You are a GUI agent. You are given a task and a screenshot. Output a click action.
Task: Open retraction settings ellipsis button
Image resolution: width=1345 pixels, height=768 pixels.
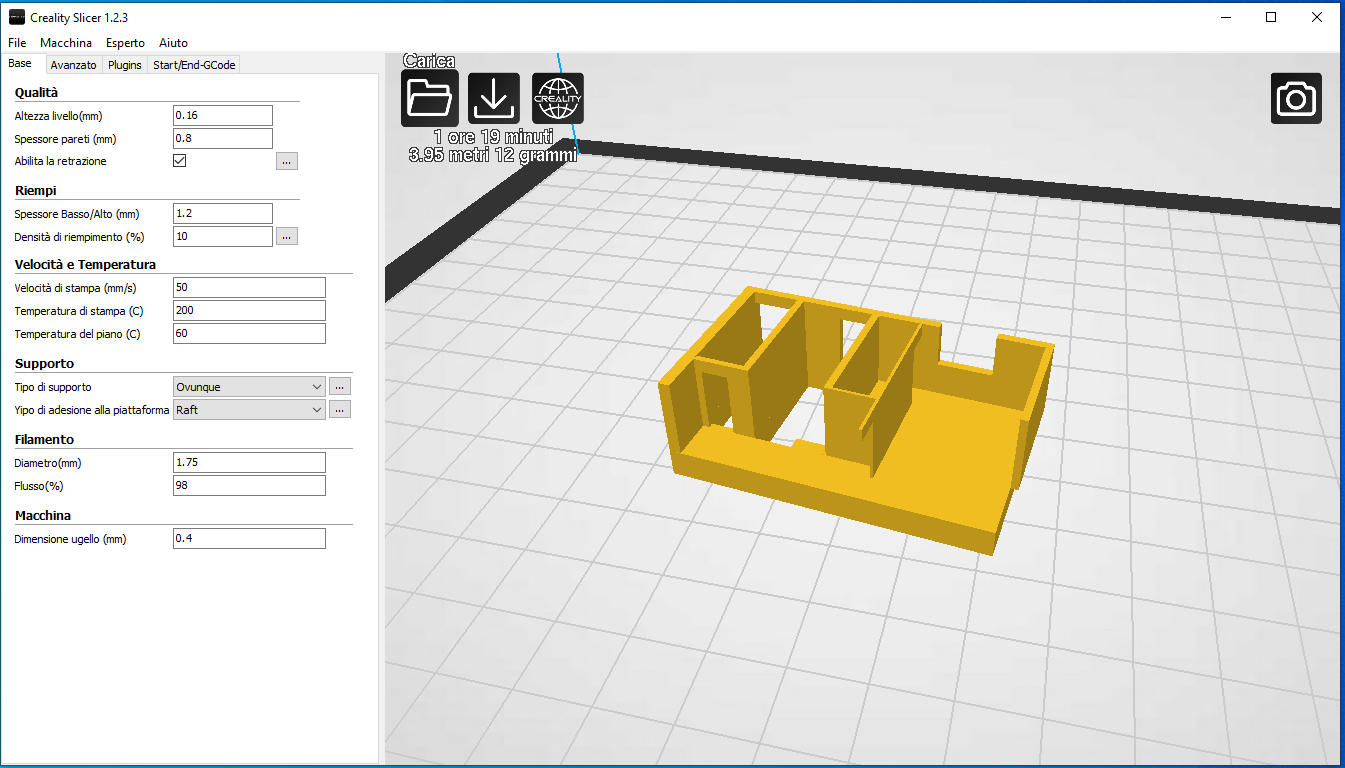coord(287,161)
